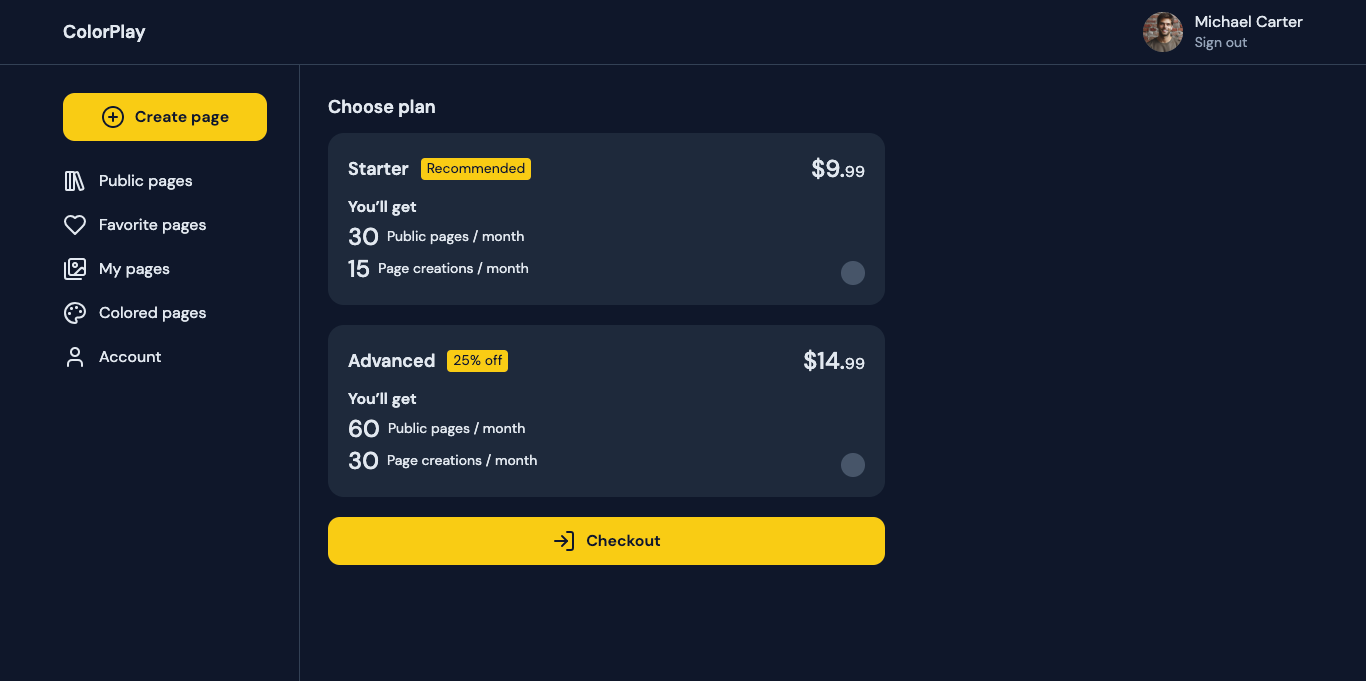Click the My pages gallery icon
The width and height of the screenshot is (1366, 681).
(75, 269)
